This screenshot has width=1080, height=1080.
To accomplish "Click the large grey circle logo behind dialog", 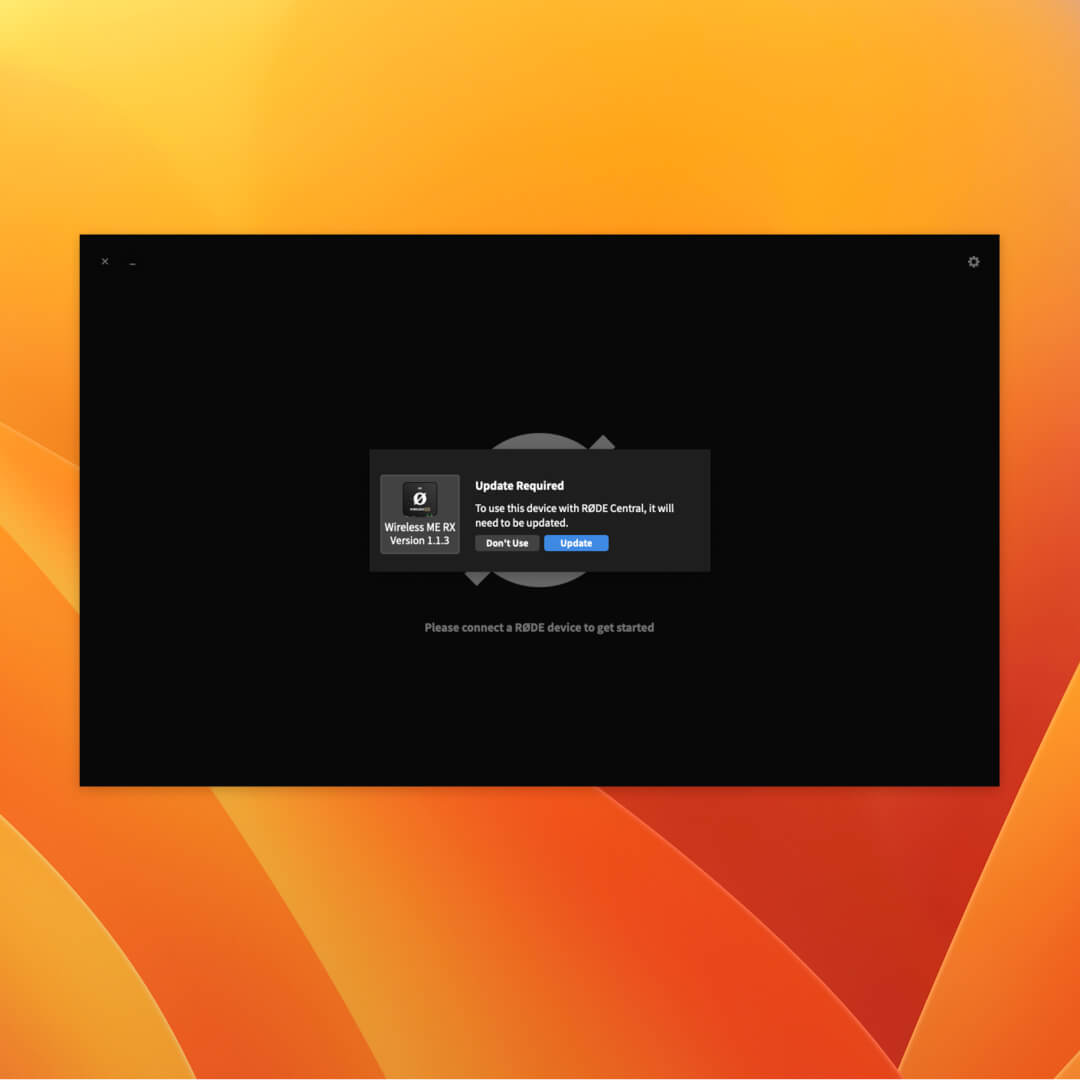I will 540,441.
